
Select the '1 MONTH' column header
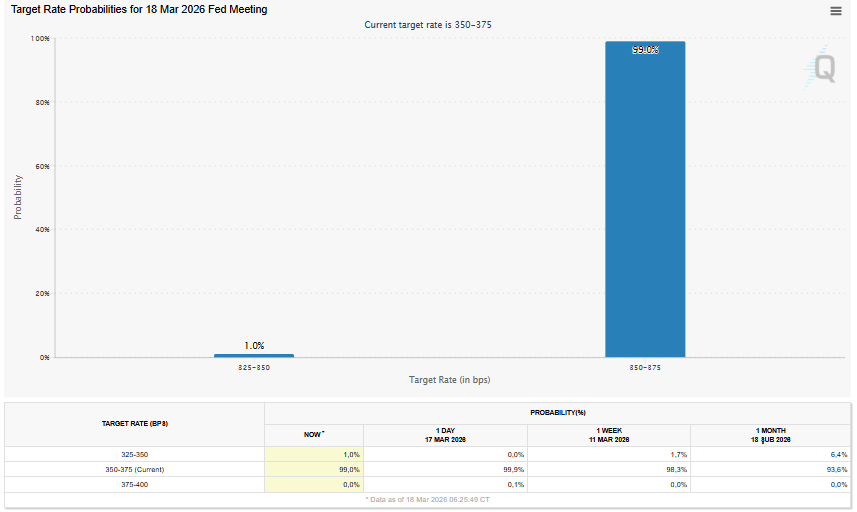[x=770, y=435]
